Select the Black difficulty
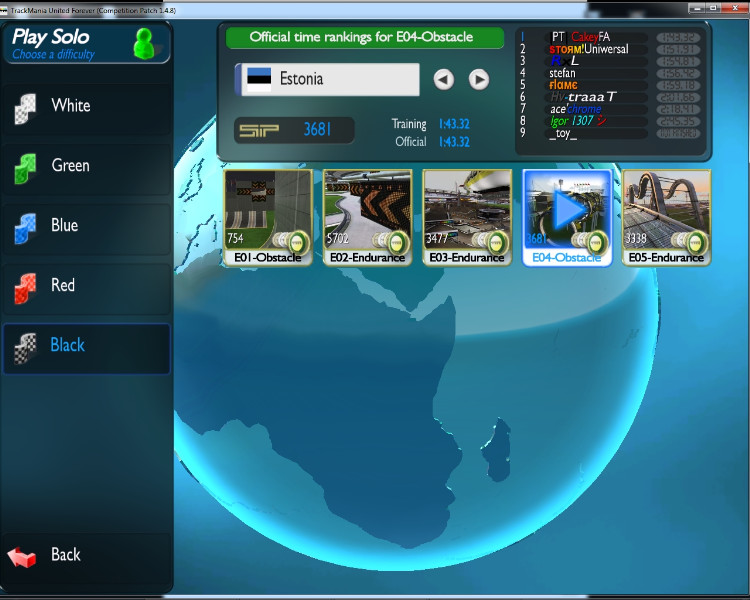750x600 pixels. (68, 346)
